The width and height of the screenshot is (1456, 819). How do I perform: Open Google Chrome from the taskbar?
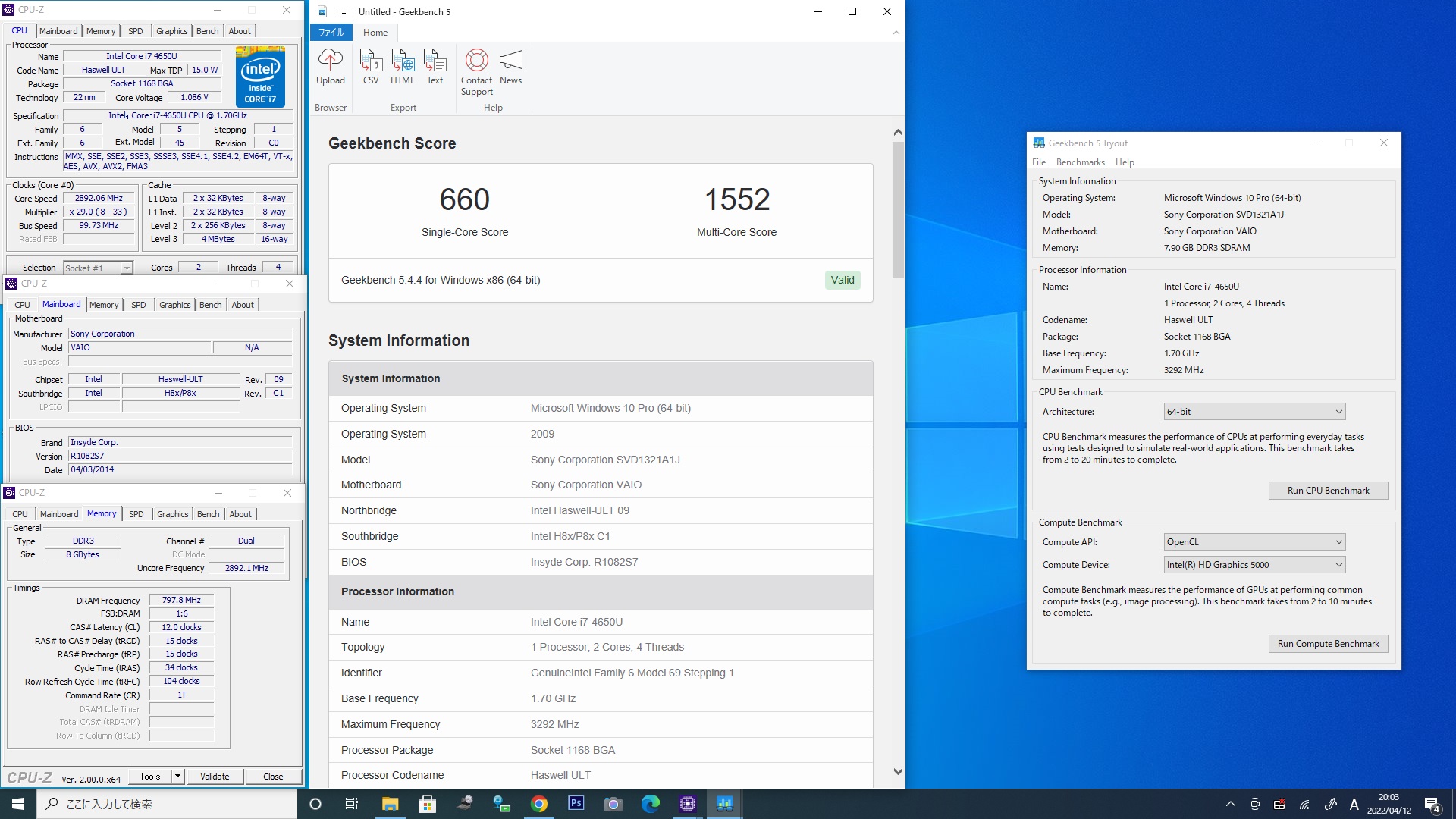pyautogui.click(x=539, y=804)
